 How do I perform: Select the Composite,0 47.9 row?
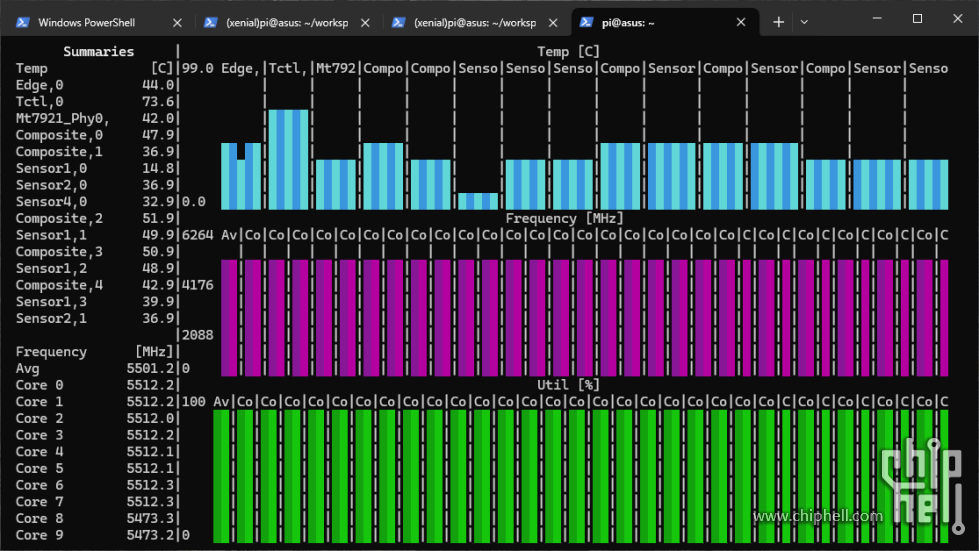click(x=95, y=135)
